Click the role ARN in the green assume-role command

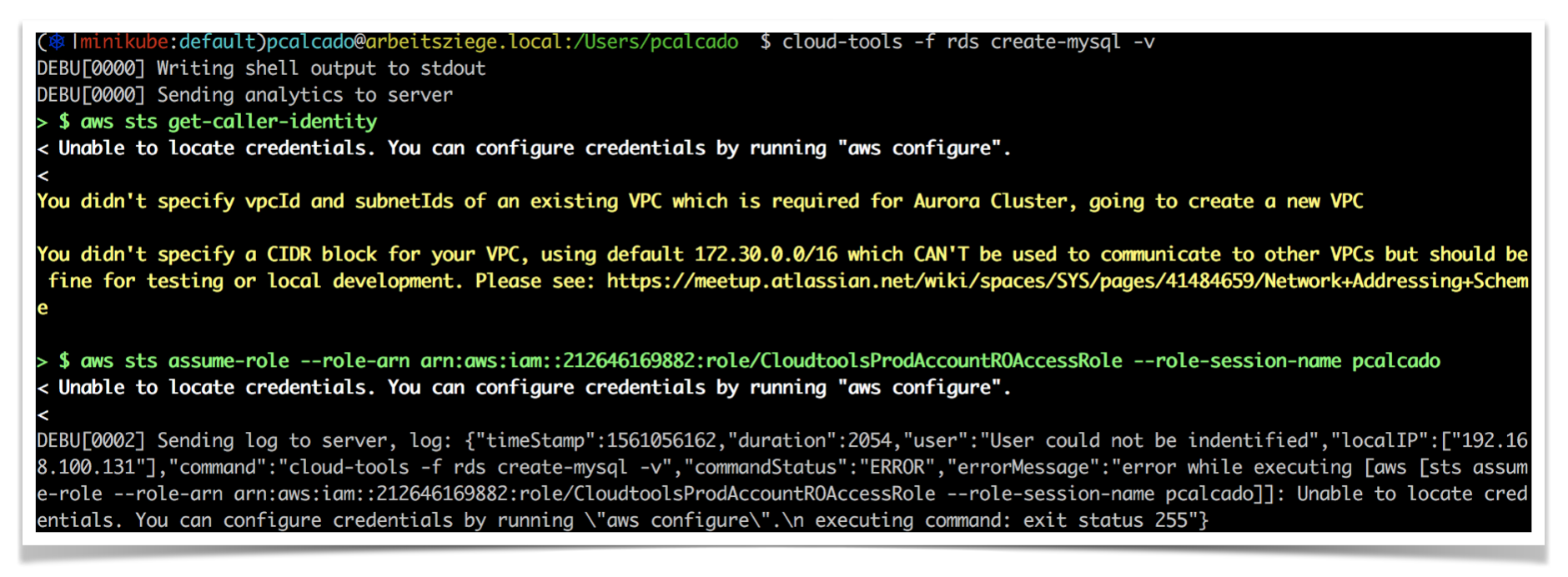tap(771, 361)
